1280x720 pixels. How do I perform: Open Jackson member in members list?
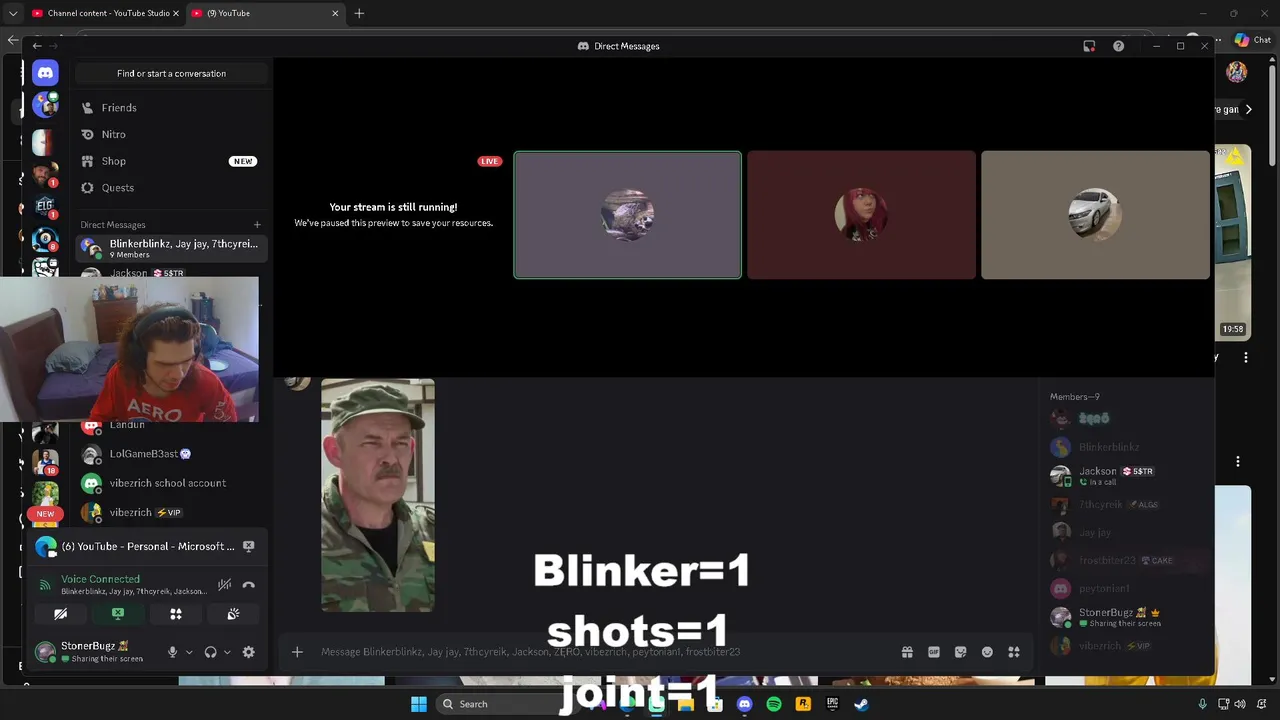pos(1125,476)
